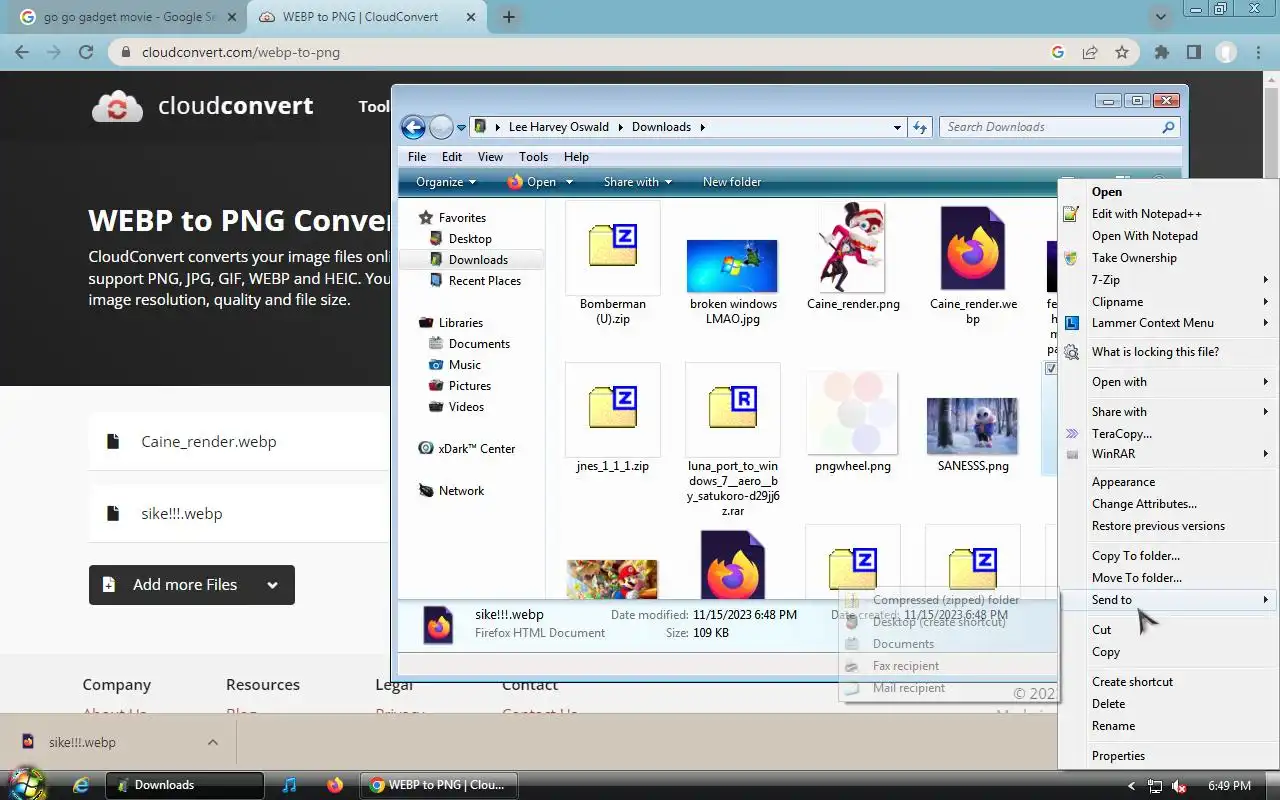Select the Bomberman (U).zip file icon
The width and height of the screenshot is (1280, 800).
(613, 247)
